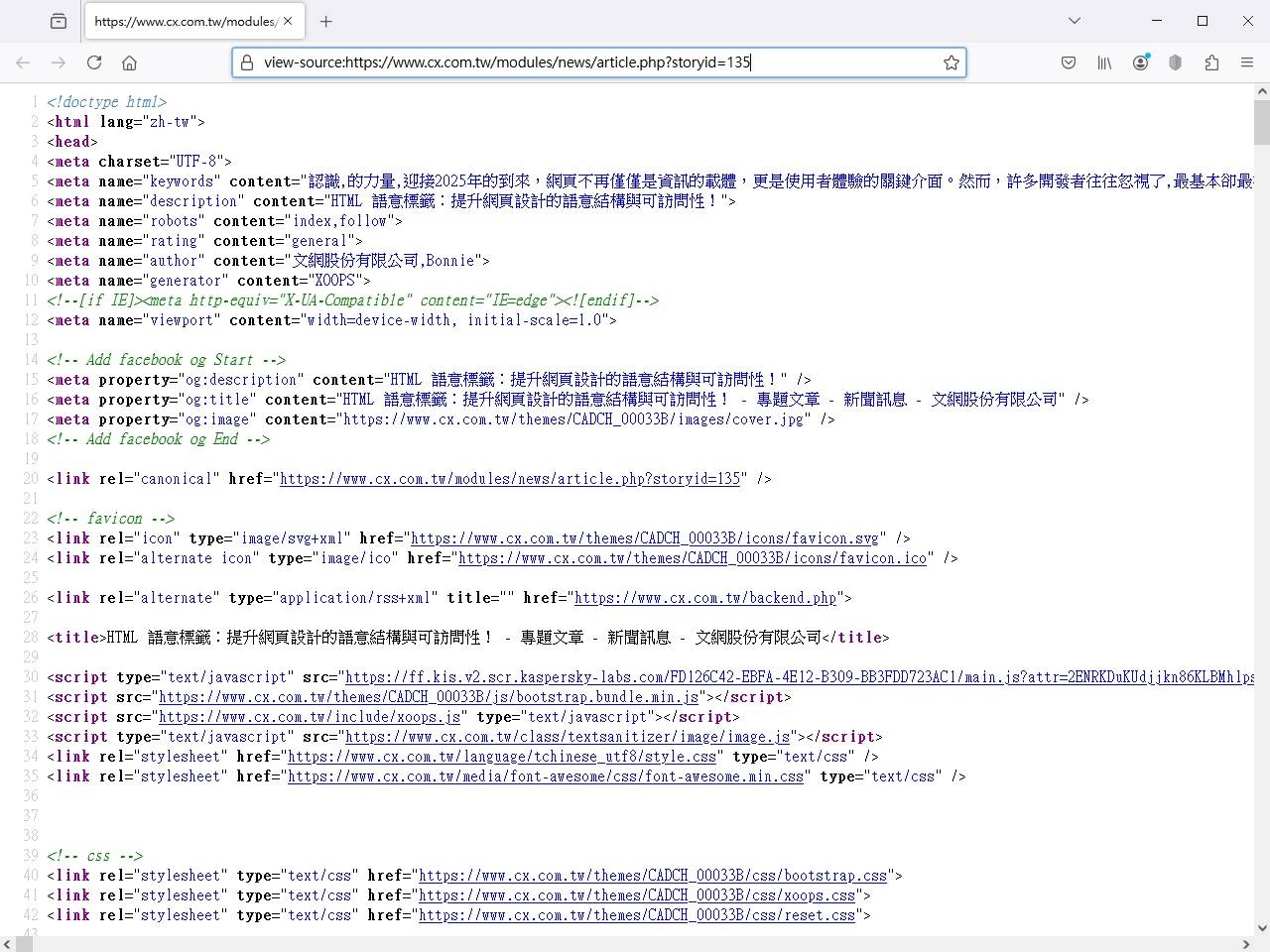
Task: Open the Firefox View recent browsing icon
Action: click(x=59, y=21)
